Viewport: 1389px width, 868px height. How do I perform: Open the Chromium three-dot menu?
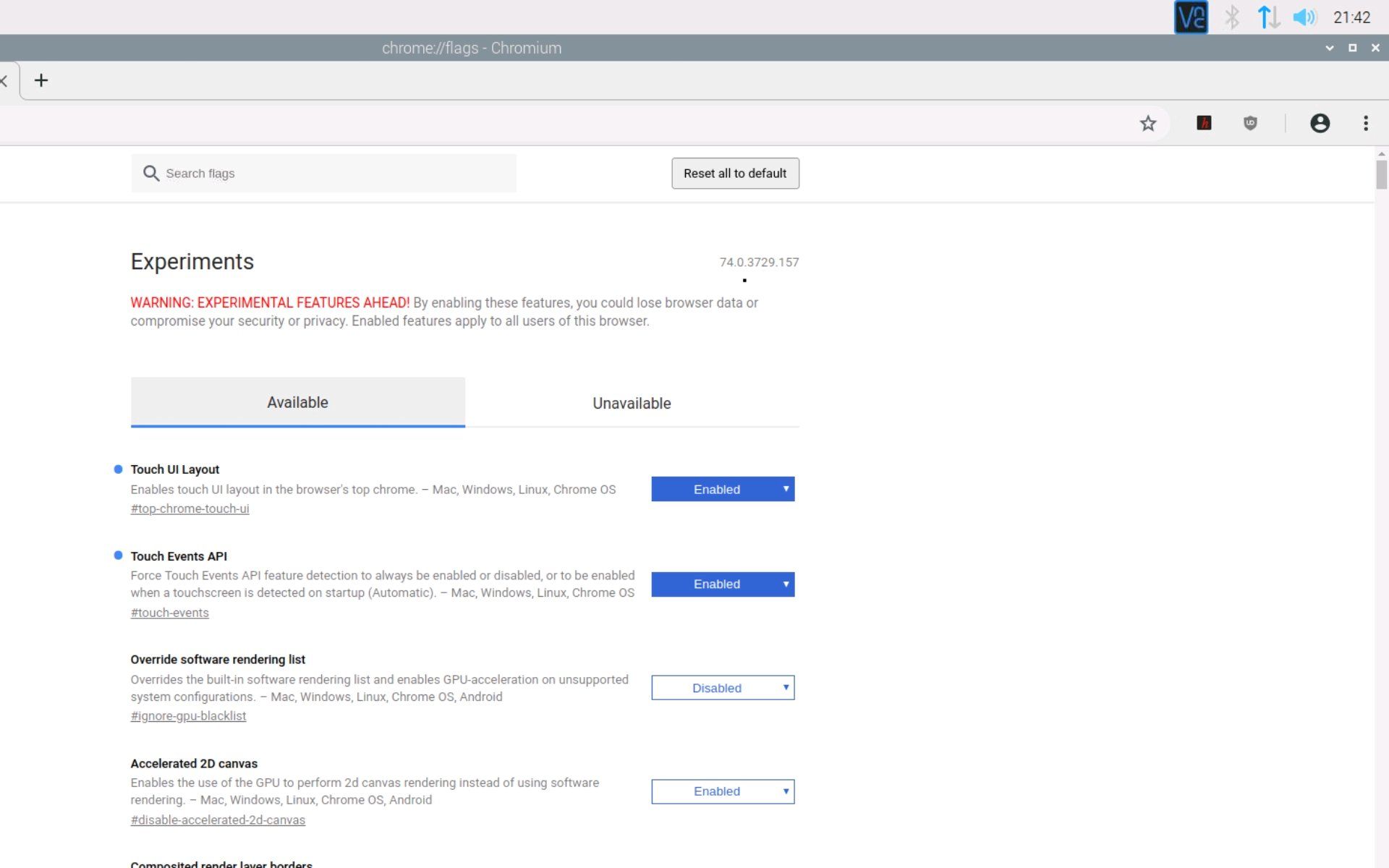(1366, 123)
